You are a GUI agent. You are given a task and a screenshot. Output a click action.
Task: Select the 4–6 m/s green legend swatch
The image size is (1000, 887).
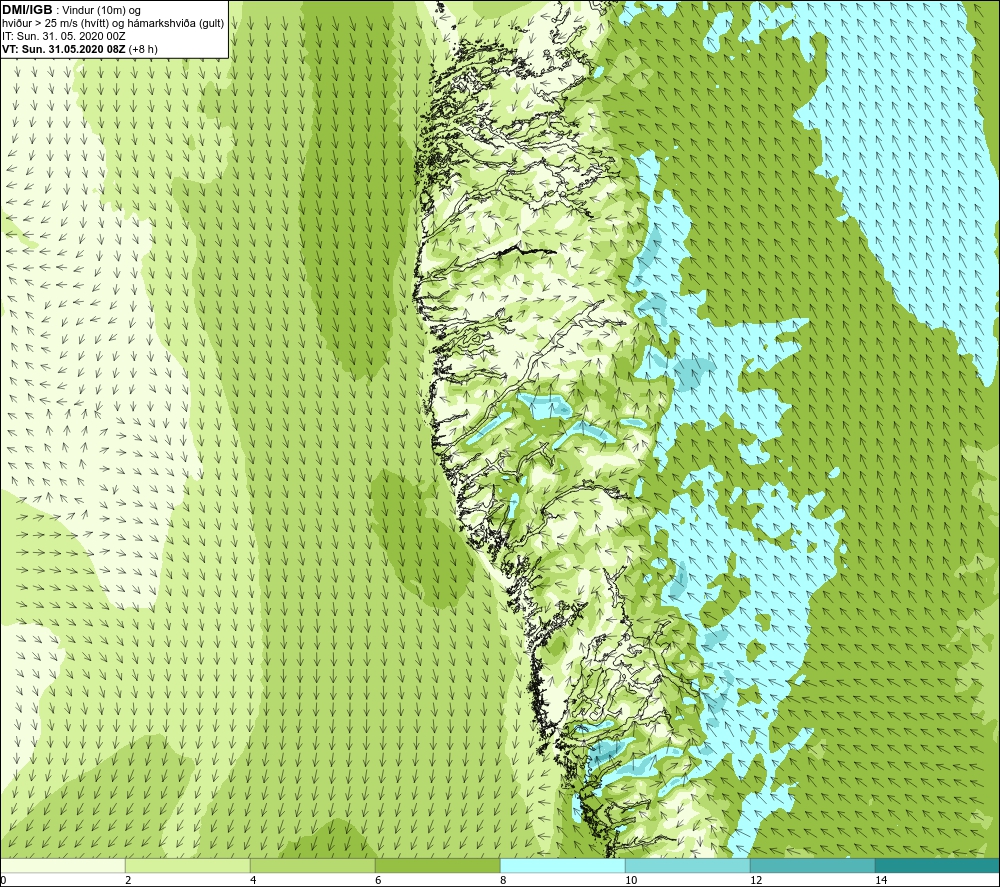click(312, 865)
